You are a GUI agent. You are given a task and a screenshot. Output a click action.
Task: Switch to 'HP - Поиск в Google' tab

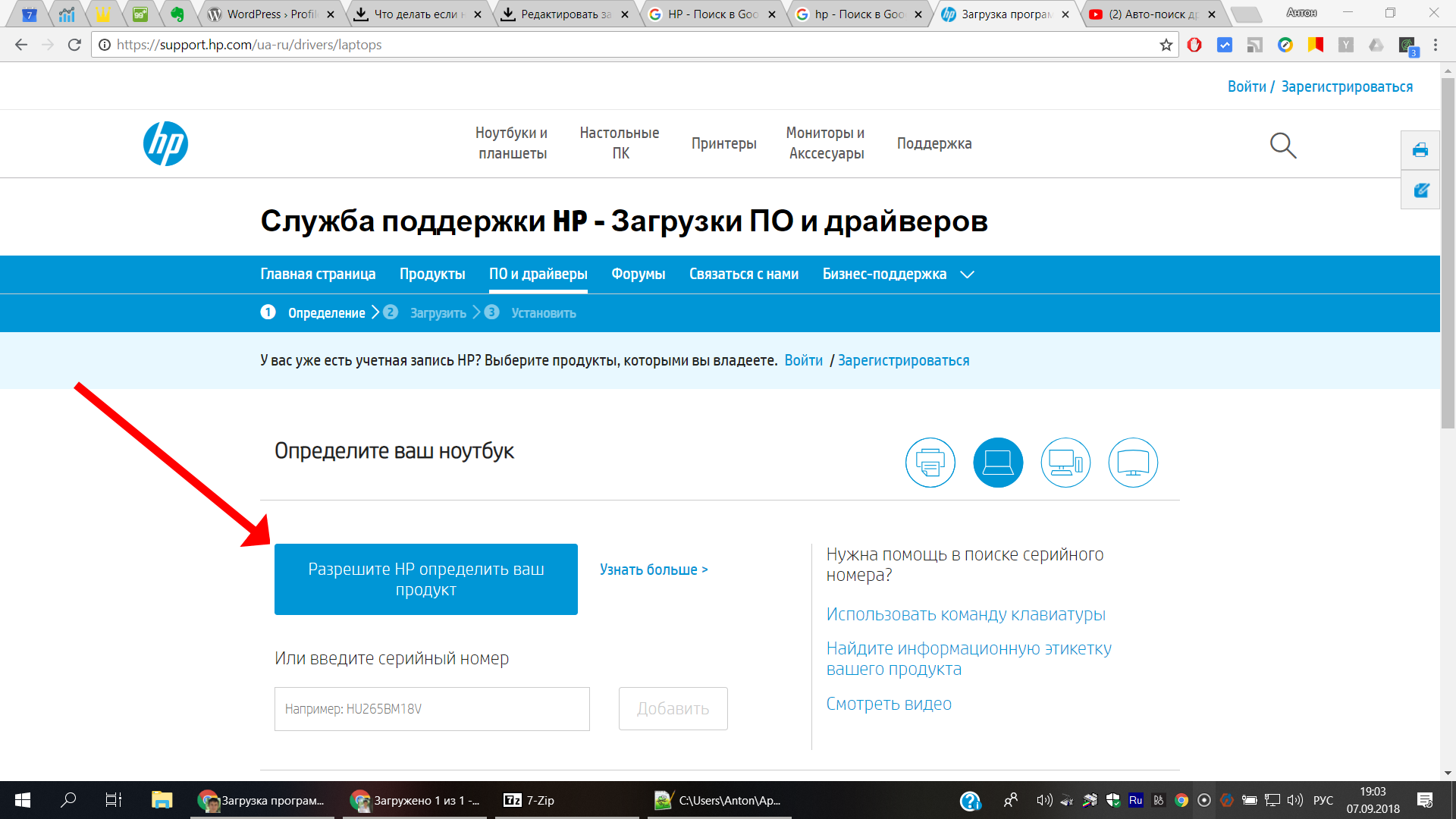713,14
